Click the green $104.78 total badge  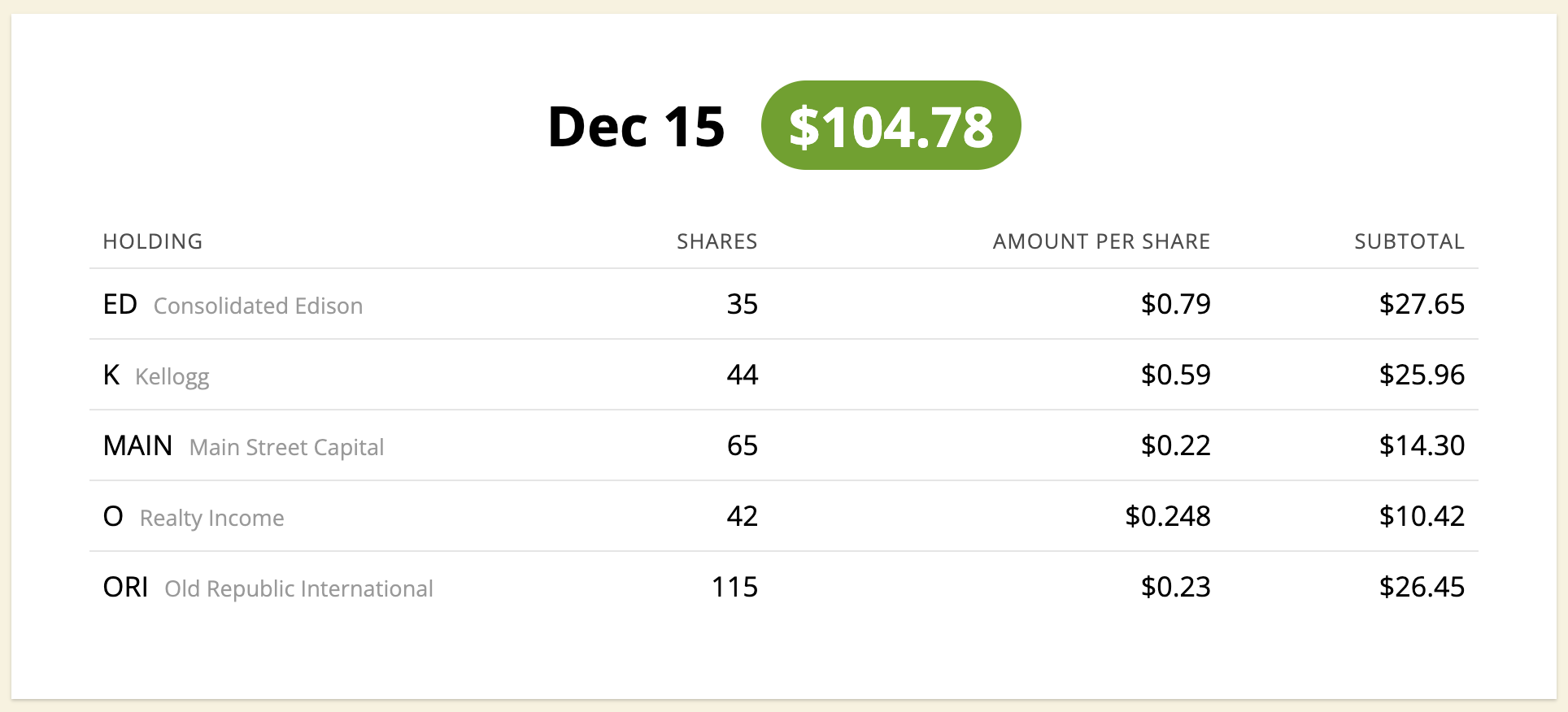coord(891,125)
